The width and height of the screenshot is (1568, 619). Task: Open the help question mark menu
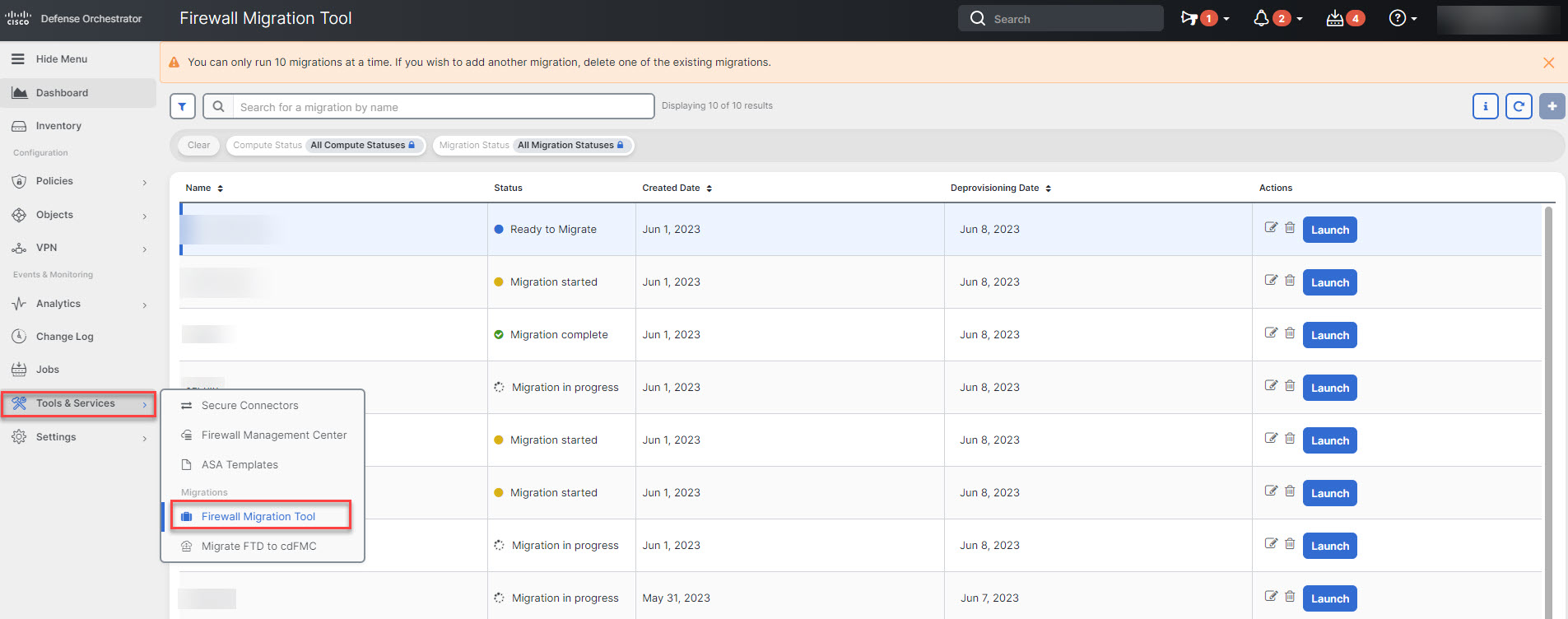click(1398, 18)
